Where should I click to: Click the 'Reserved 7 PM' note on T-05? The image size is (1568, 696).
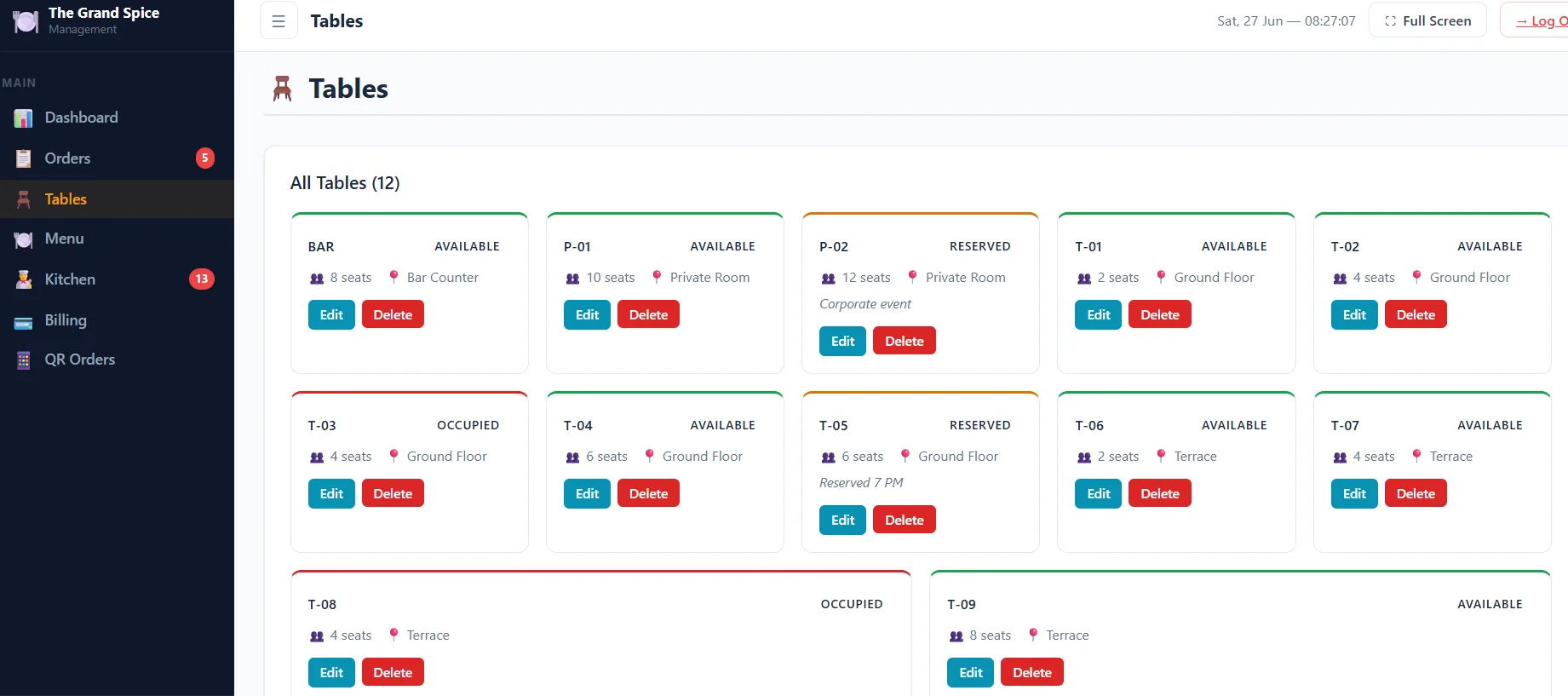(x=861, y=483)
